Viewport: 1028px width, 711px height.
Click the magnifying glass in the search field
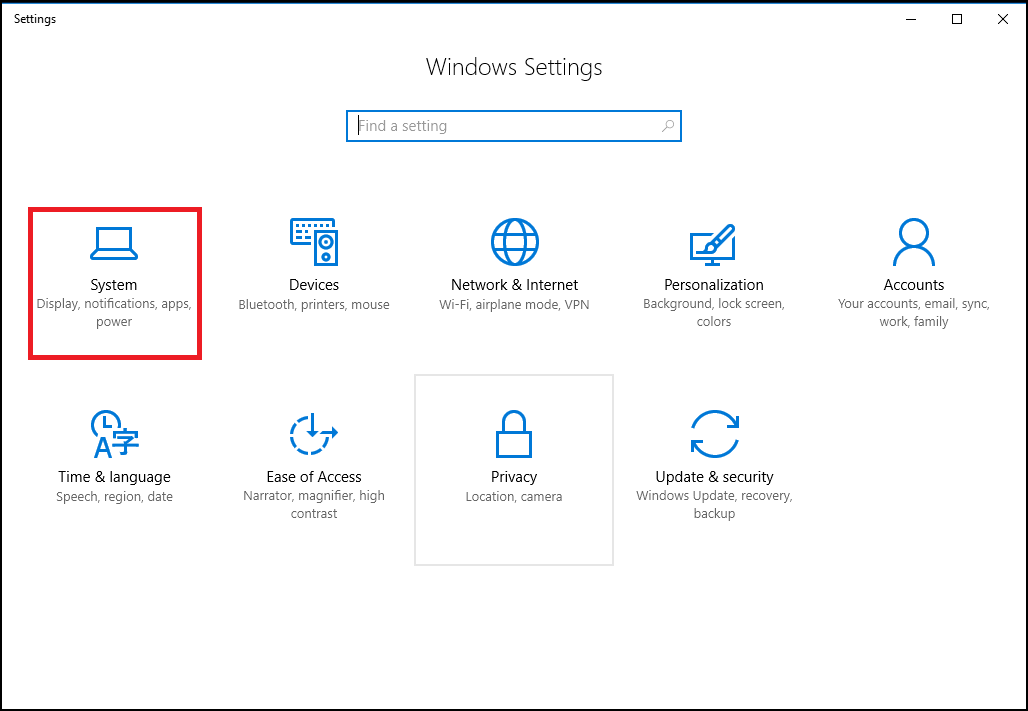[x=667, y=126]
